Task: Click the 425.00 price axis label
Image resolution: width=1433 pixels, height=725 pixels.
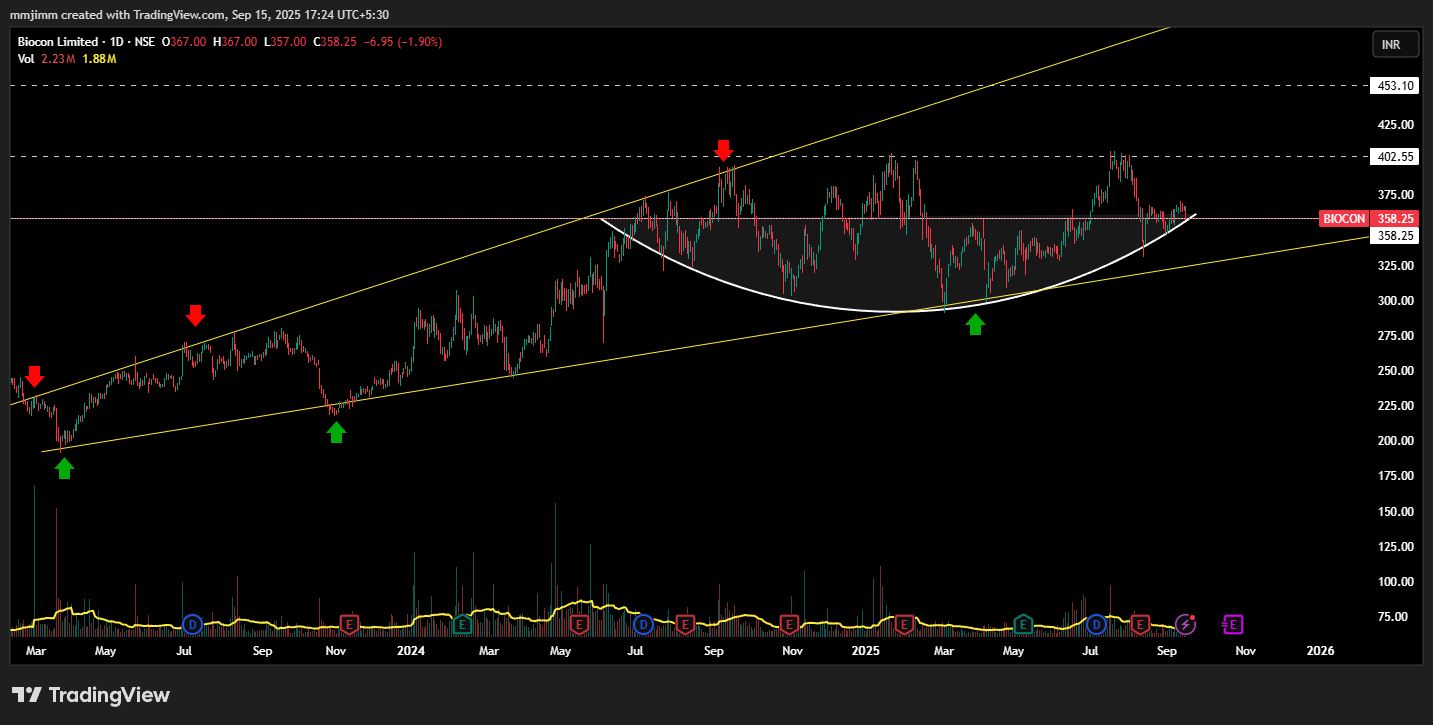Action: (1395, 125)
